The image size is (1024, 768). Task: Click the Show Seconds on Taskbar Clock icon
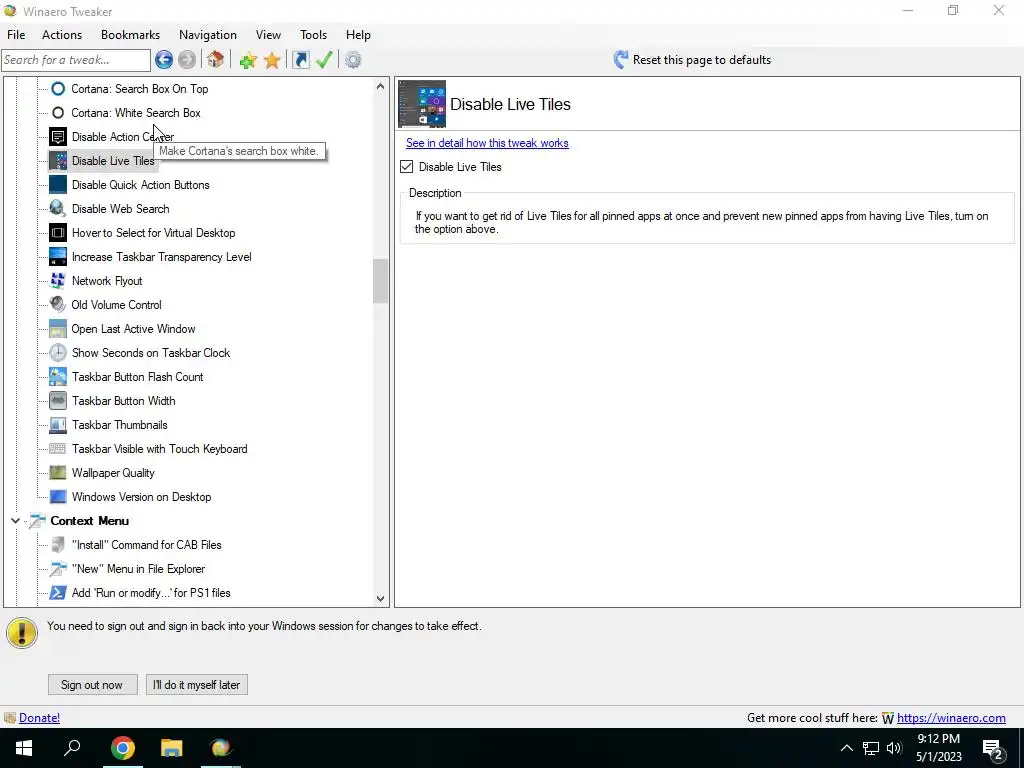[58, 353]
